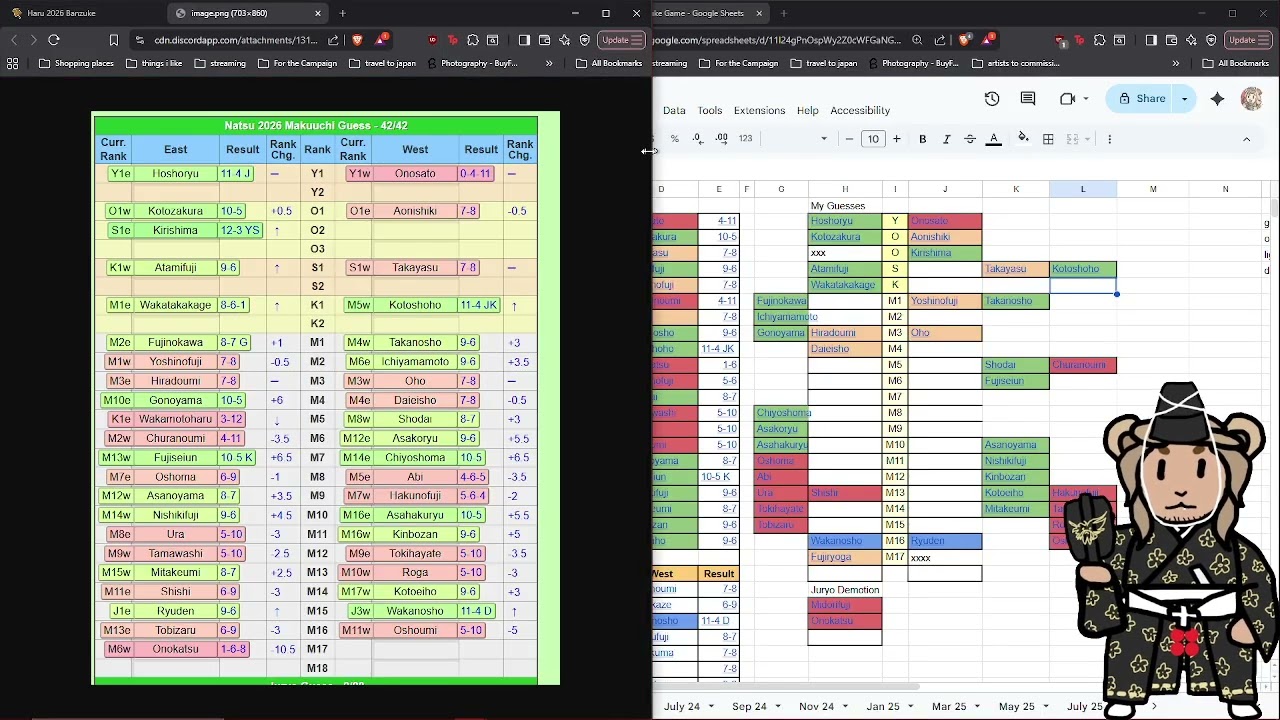Open version history in Google Sheets
Image resolution: width=1280 pixels, height=720 pixels.
pyautogui.click(x=991, y=99)
